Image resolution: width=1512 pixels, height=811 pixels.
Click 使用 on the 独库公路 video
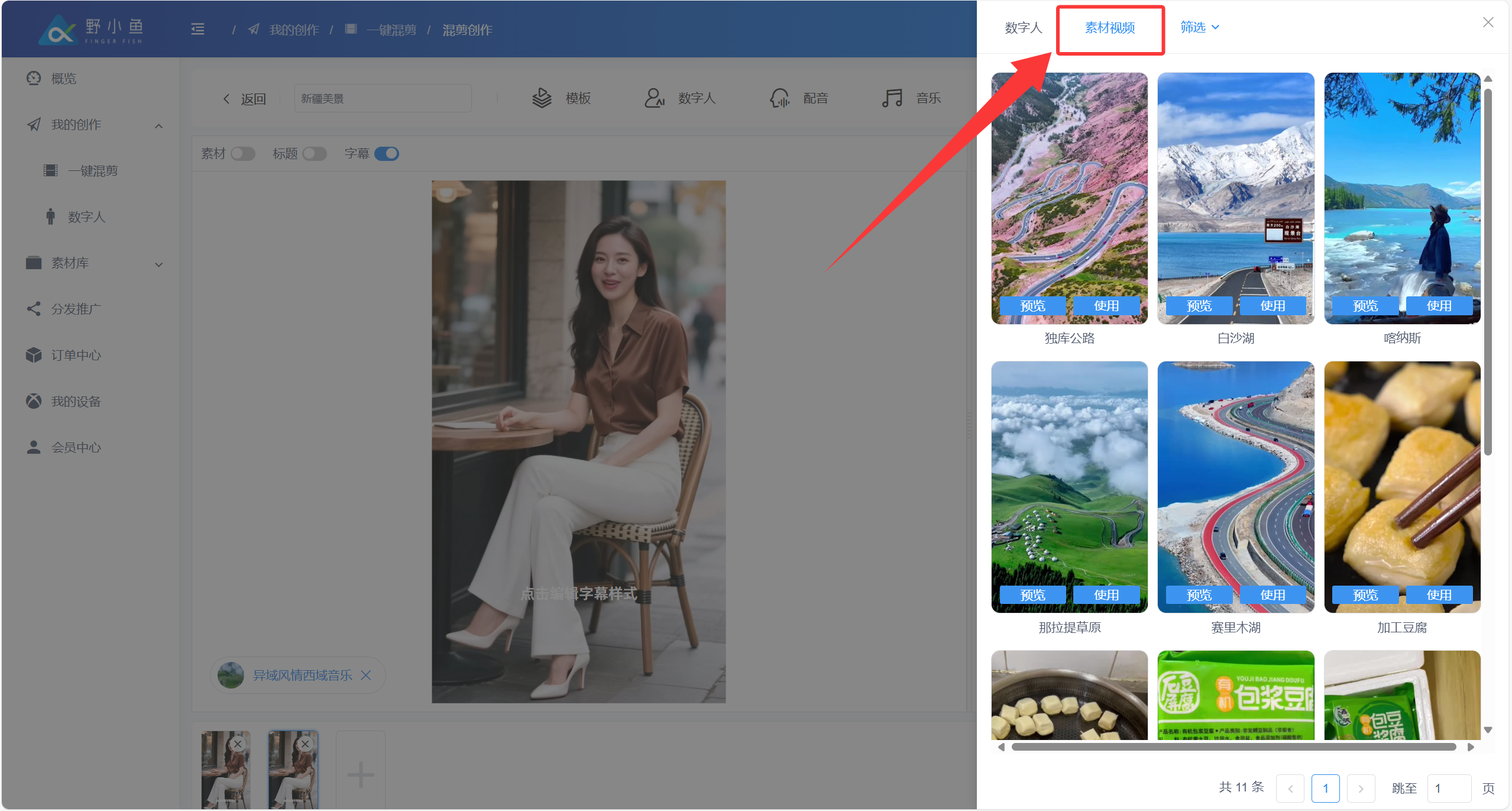(1106, 306)
